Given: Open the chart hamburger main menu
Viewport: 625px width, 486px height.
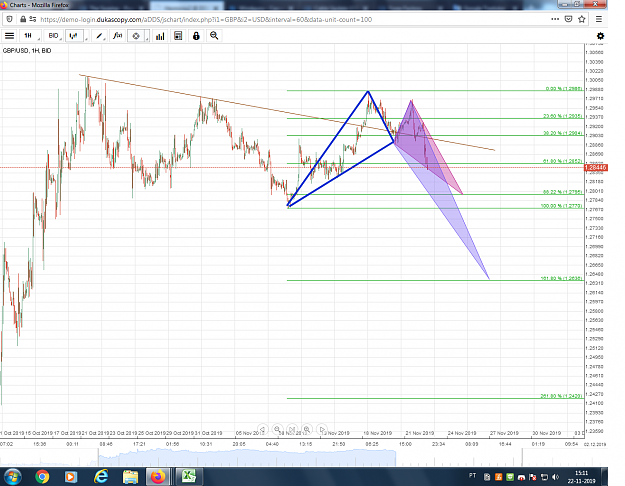Looking at the screenshot, I should (10, 36).
